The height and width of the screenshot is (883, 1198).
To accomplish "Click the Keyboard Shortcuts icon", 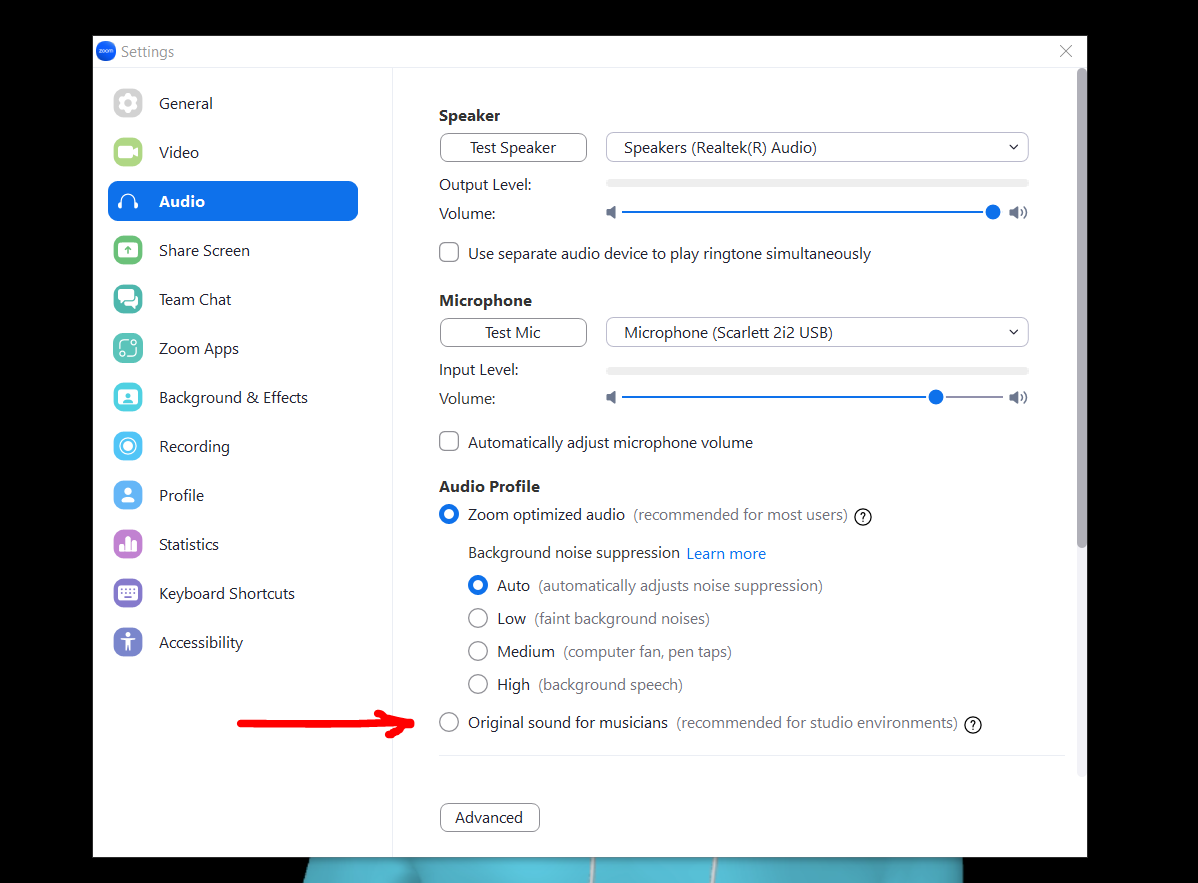I will click(x=128, y=594).
